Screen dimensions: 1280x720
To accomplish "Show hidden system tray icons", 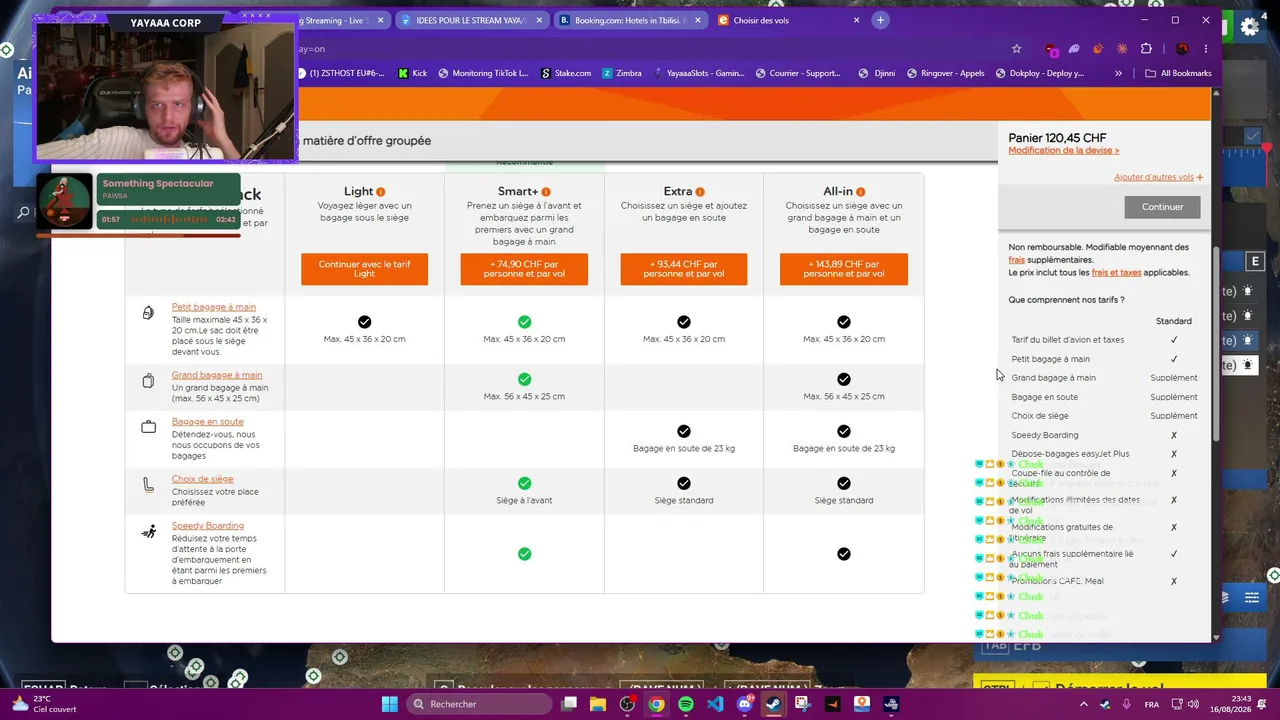I will (1084, 704).
